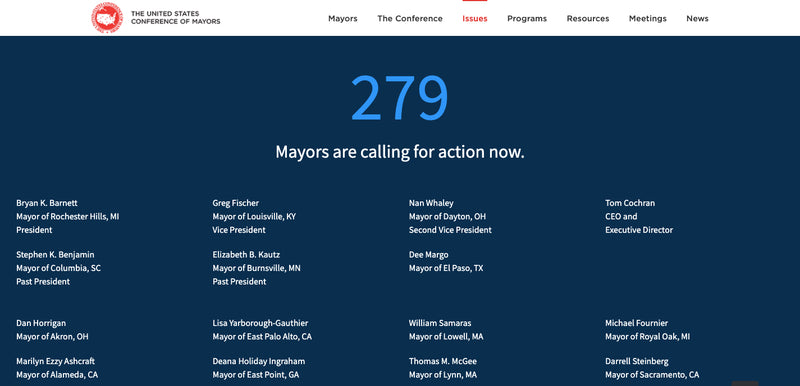Select the name Tom Cochran

pyautogui.click(x=630, y=203)
